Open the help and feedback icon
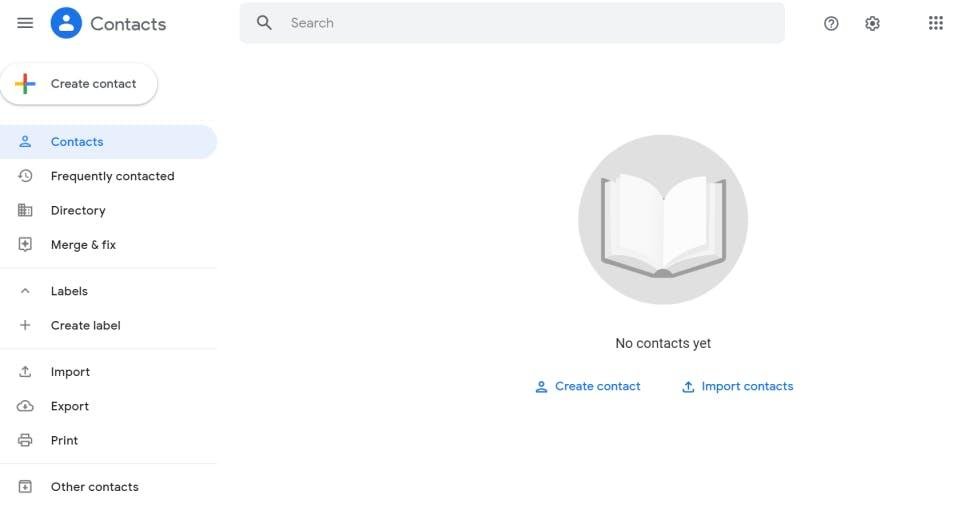This screenshot has height=507, width=960. pyautogui.click(x=831, y=23)
